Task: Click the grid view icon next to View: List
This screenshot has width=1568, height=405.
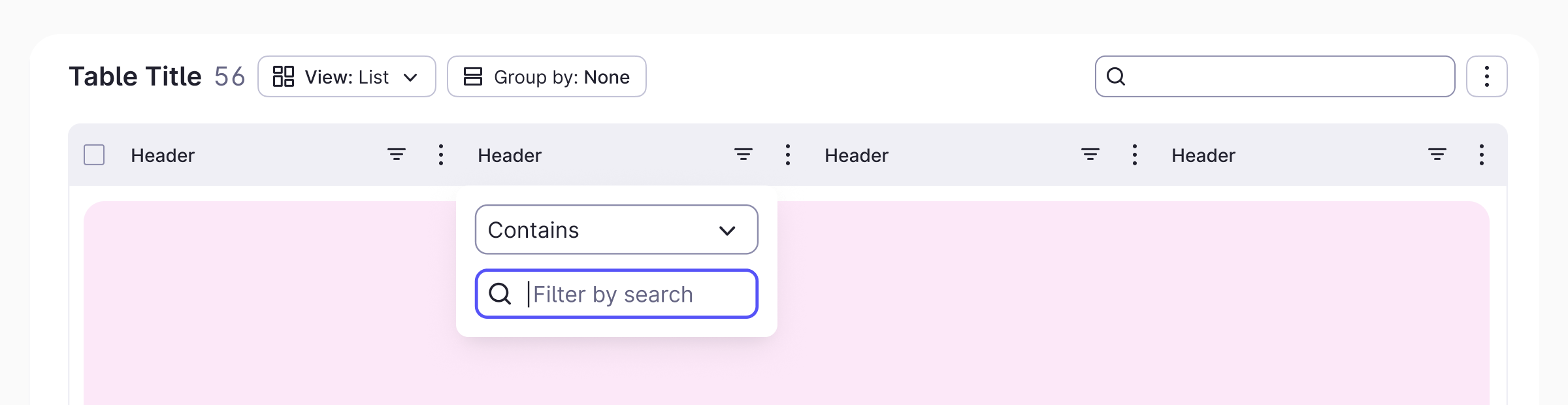Action: (x=284, y=76)
